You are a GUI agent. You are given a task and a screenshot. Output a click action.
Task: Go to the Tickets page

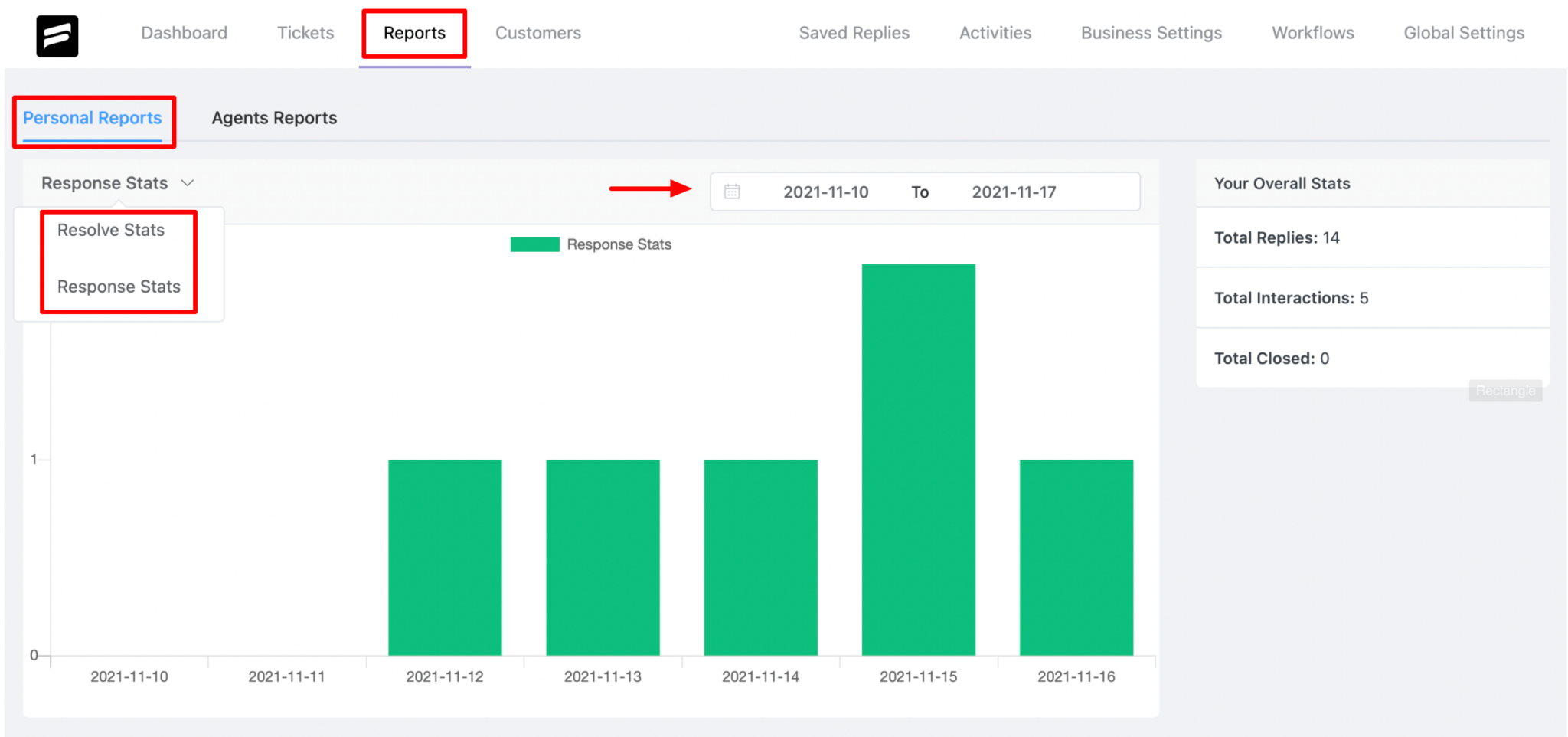tap(305, 33)
